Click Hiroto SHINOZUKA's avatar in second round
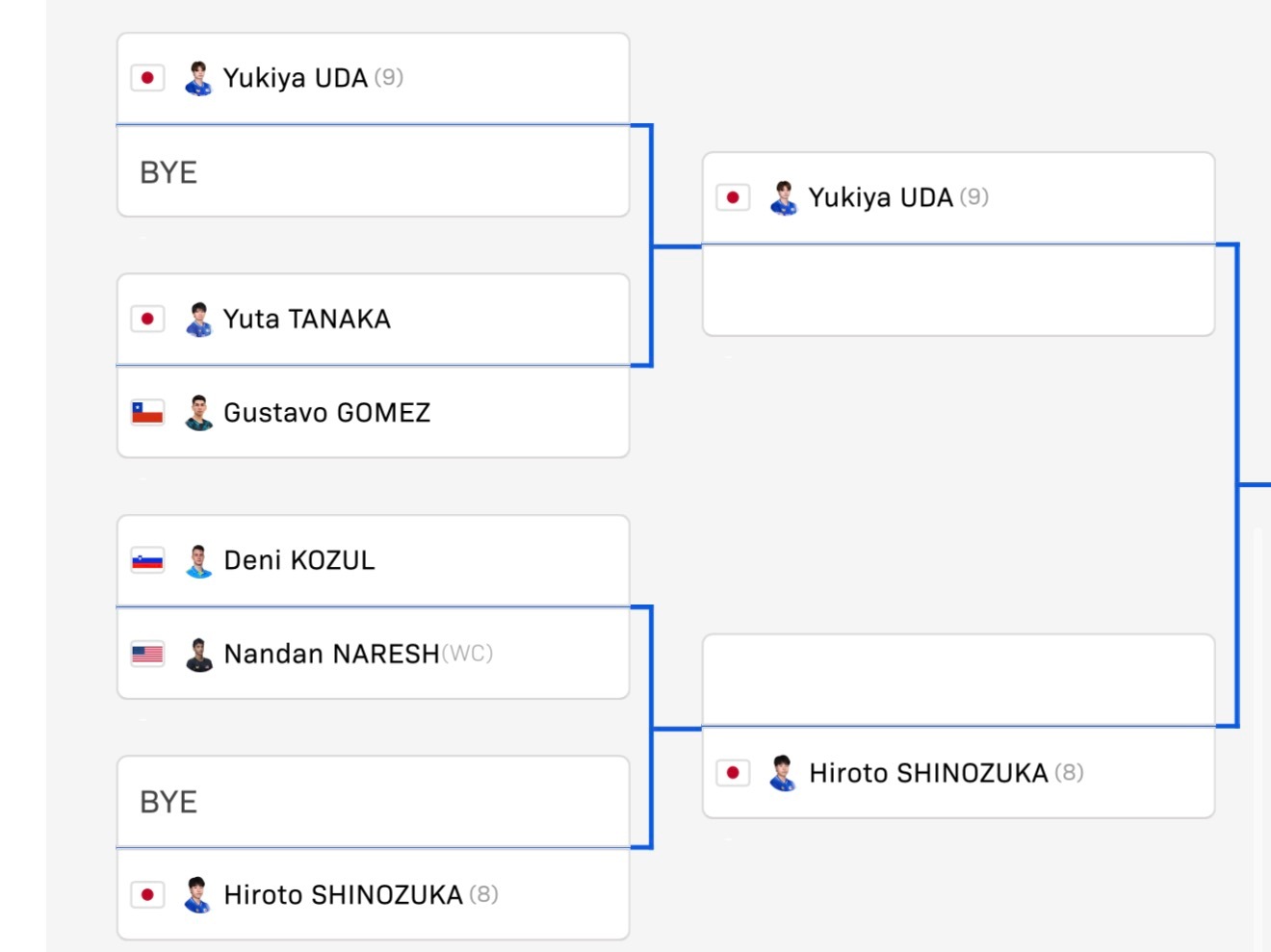This screenshot has height=952, width=1271. pyautogui.click(x=783, y=773)
